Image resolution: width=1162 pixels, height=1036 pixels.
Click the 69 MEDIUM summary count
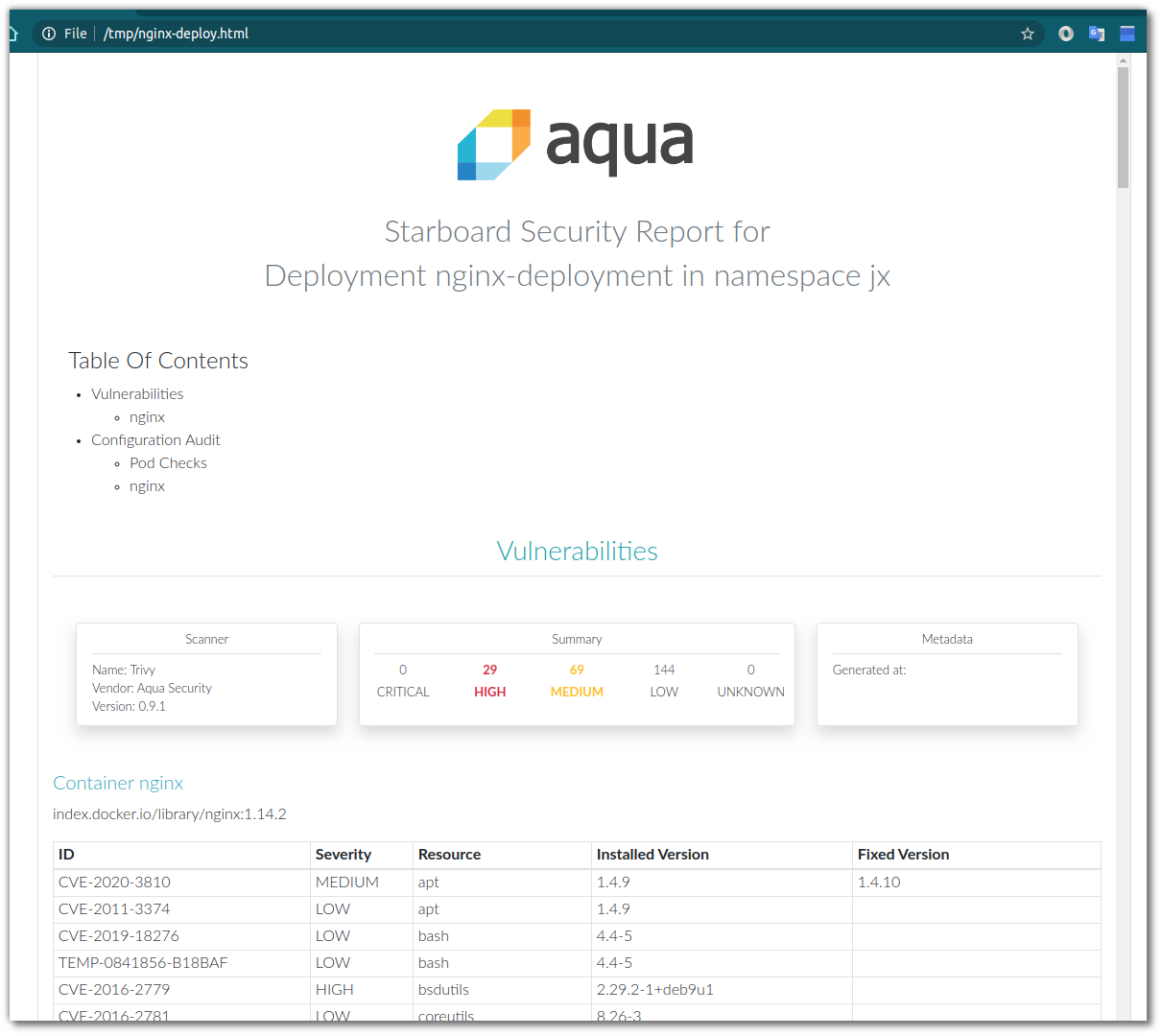pyautogui.click(x=577, y=680)
